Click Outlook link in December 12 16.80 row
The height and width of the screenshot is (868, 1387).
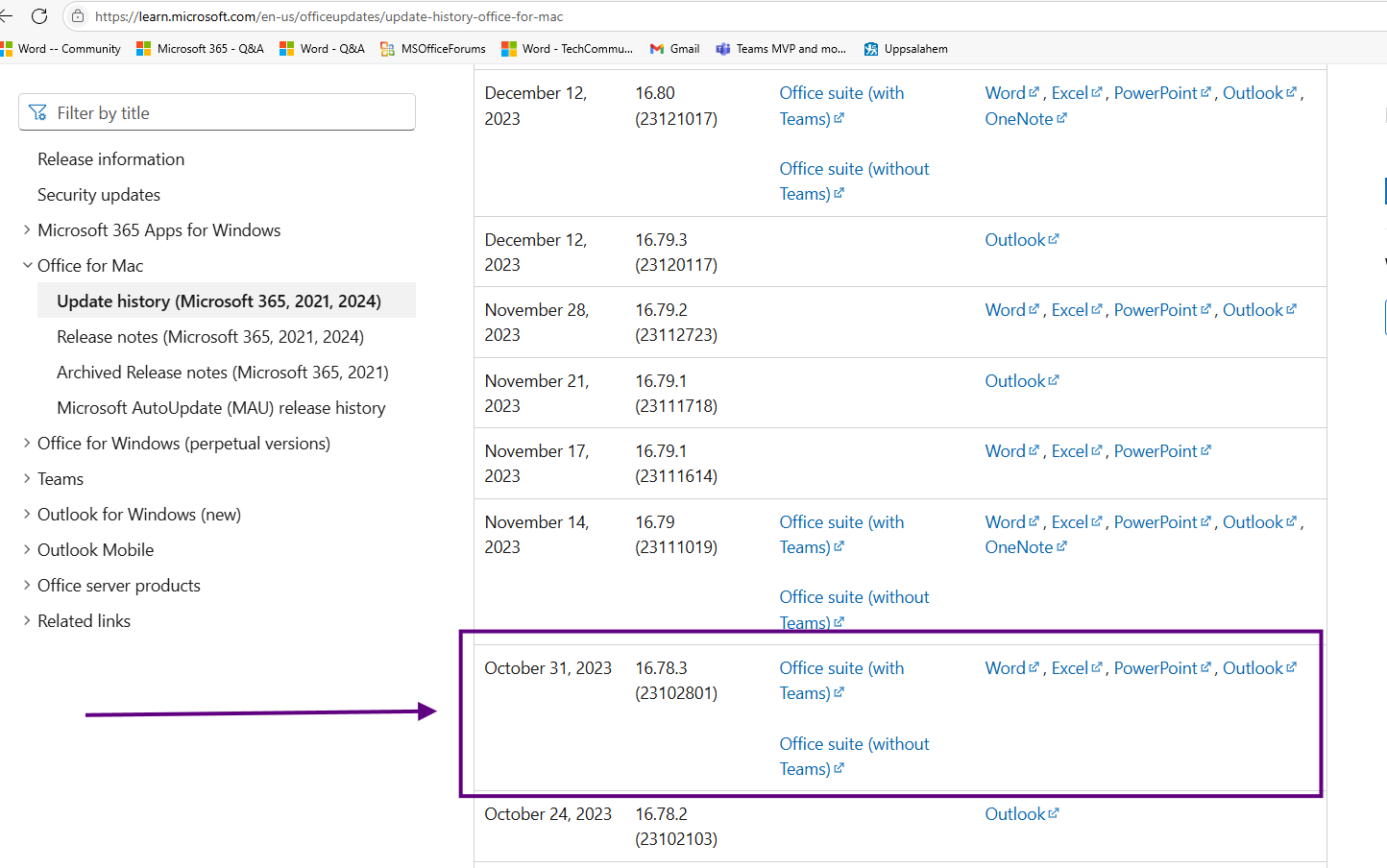pos(1259,93)
